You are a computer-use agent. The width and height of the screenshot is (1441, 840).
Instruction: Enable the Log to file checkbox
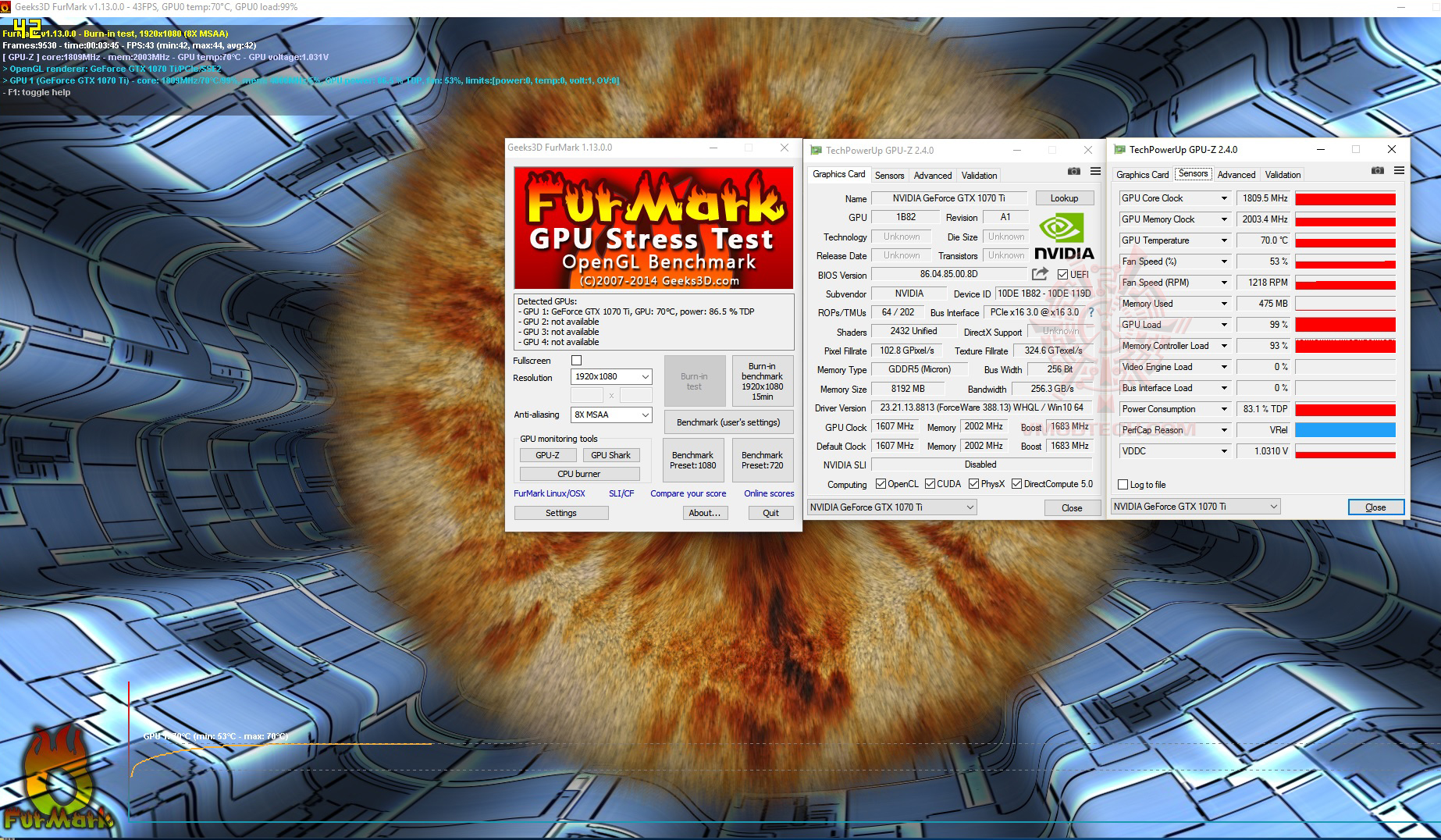1123,485
